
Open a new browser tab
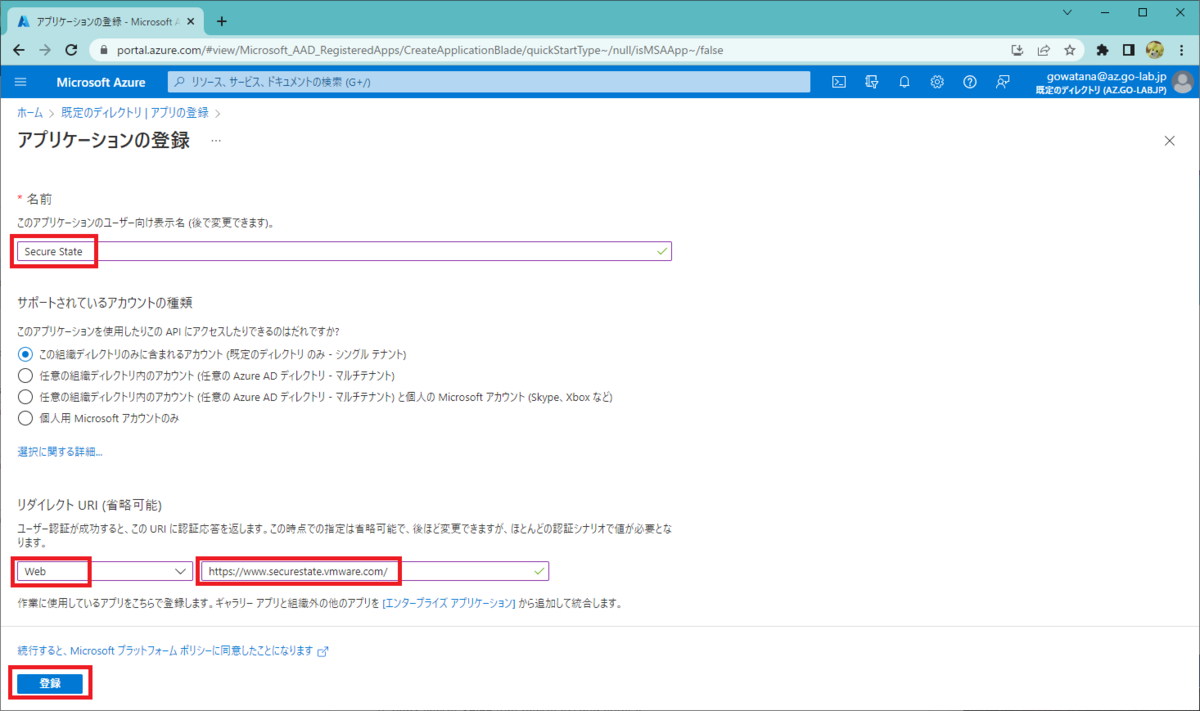click(x=222, y=21)
